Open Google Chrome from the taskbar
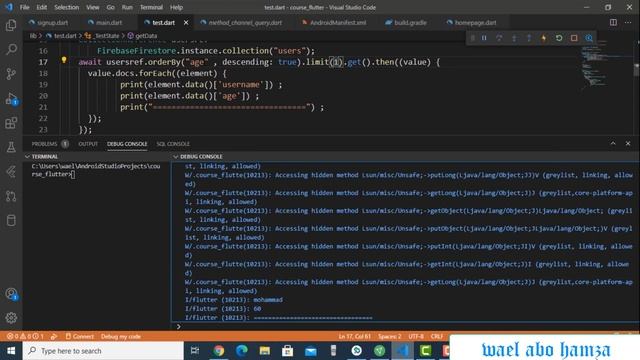This screenshot has height=360, width=640. [x=219, y=351]
